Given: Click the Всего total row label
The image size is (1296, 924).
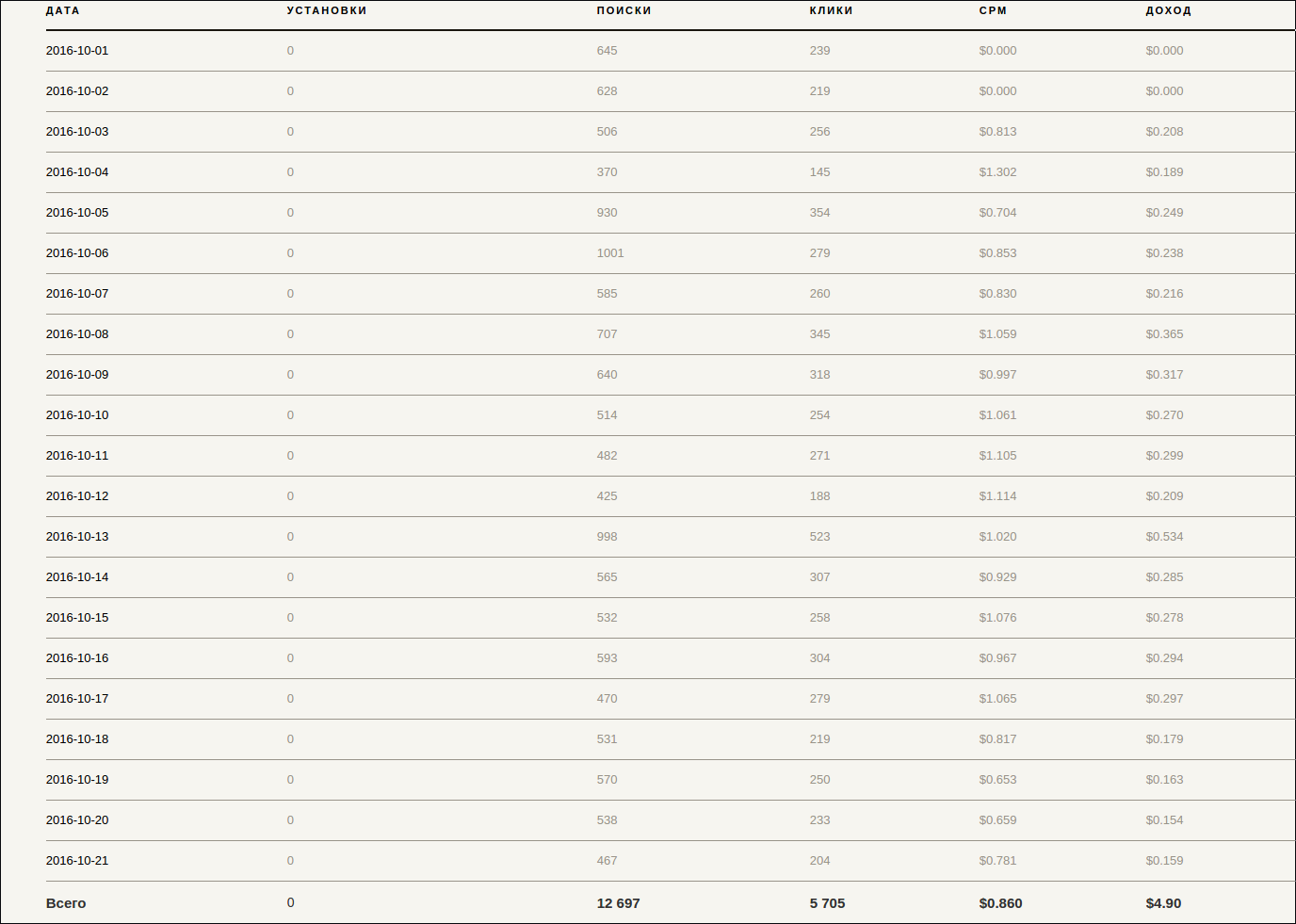Looking at the screenshot, I should (x=66, y=903).
